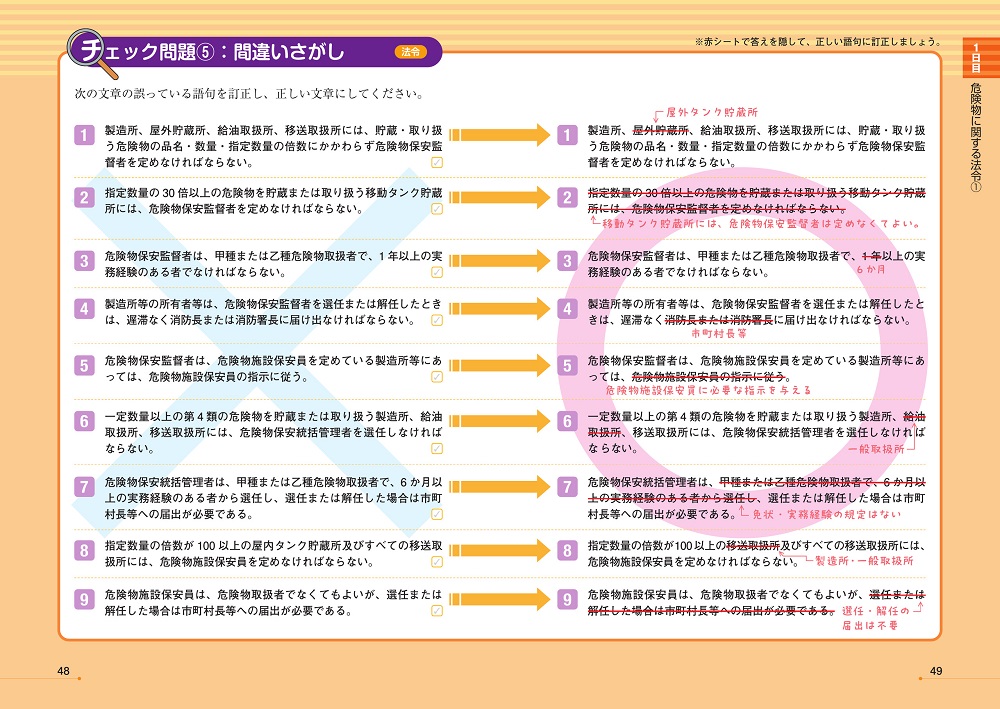Select the 危険物に関する法令① side tab text
This screenshot has width=1000, height=709.
pyautogui.click(x=976, y=136)
